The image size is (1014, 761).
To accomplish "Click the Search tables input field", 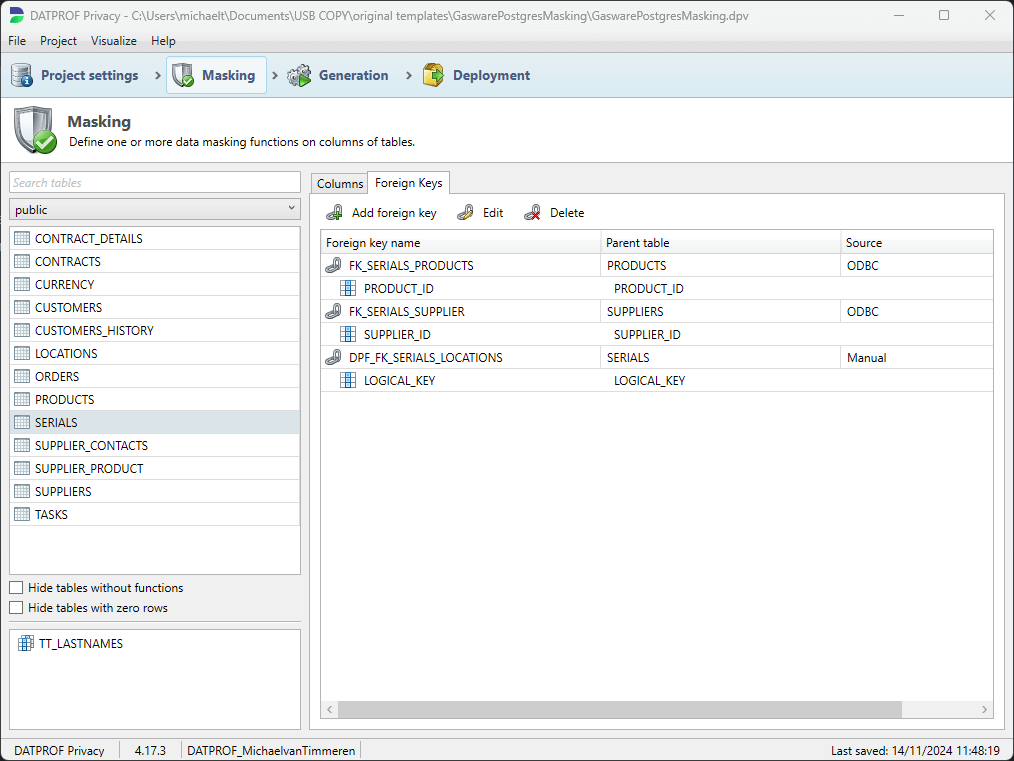I will pyautogui.click(x=155, y=183).
